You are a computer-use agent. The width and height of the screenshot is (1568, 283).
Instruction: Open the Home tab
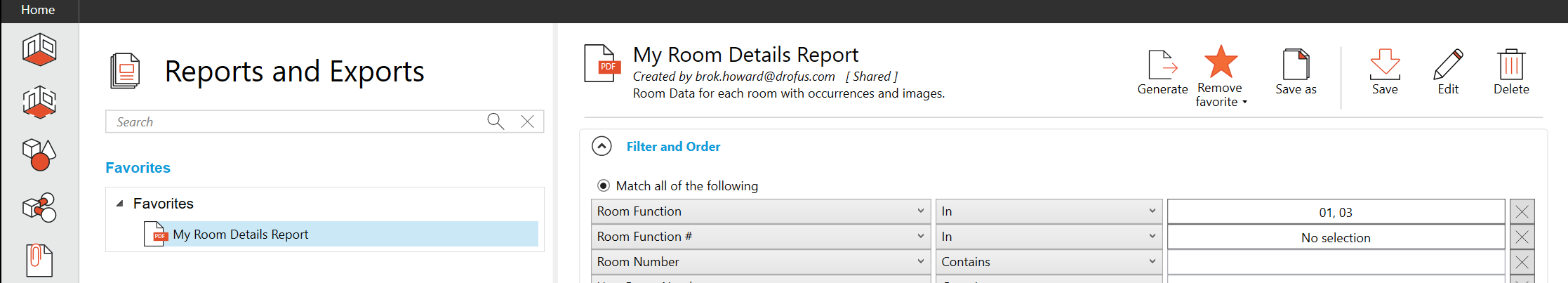coord(38,10)
